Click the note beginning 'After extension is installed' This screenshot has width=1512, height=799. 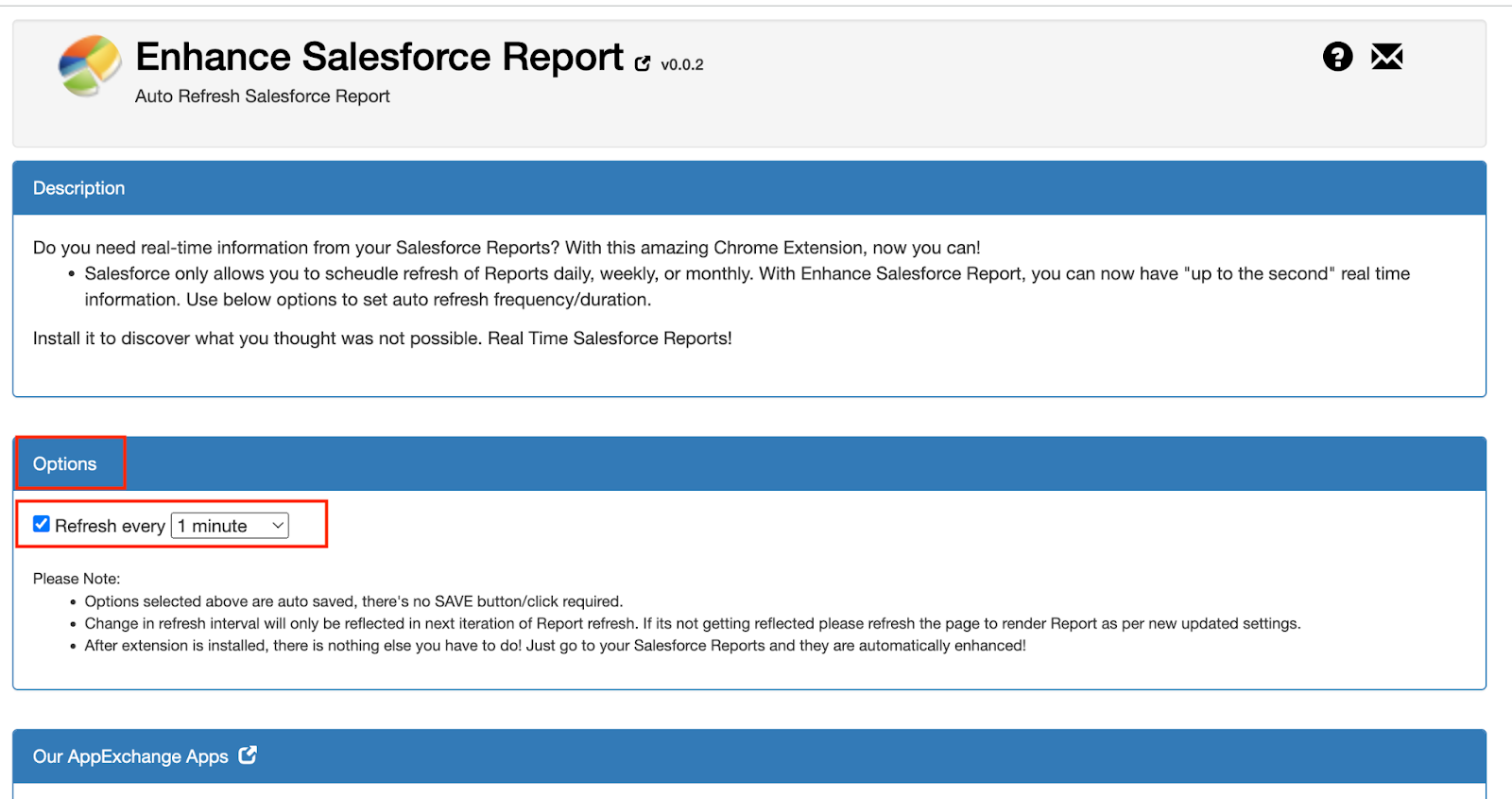point(555,646)
